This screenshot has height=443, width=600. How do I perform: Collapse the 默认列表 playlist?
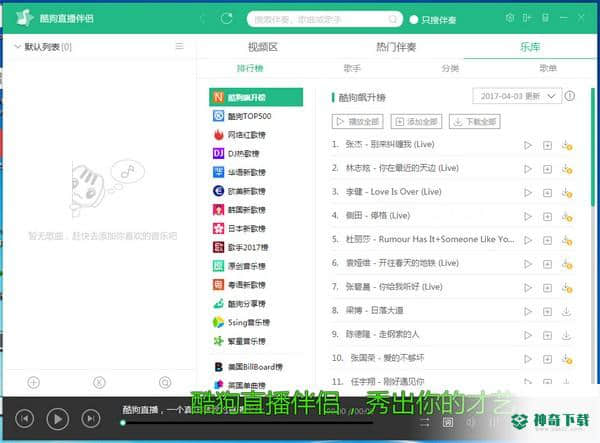point(17,46)
